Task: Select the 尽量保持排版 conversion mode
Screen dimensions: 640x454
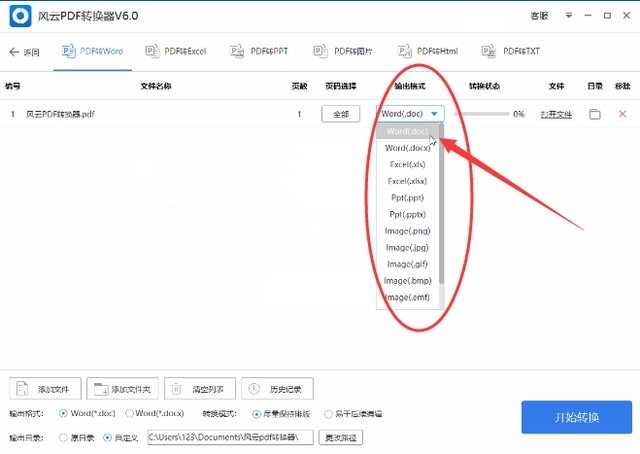Action: tap(256, 414)
